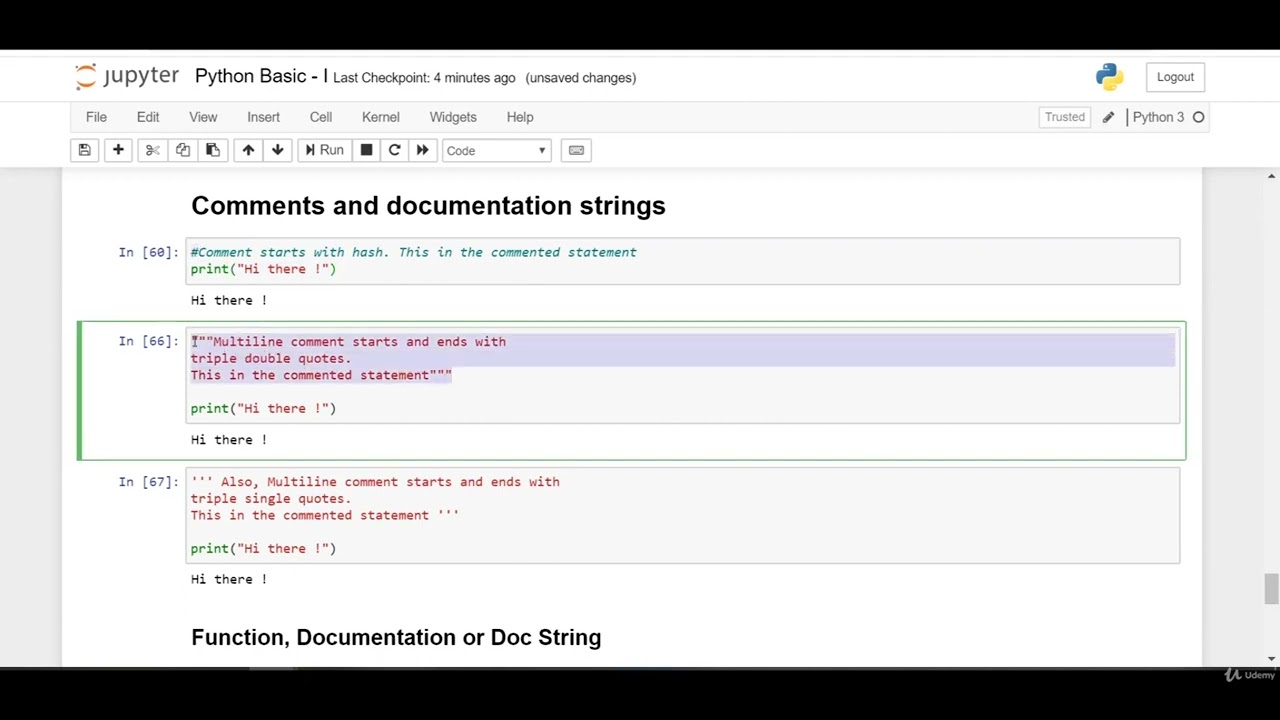Image resolution: width=1280 pixels, height=720 pixels.
Task: Rename notebook title Python Basic - I
Action: (x=262, y=77)
